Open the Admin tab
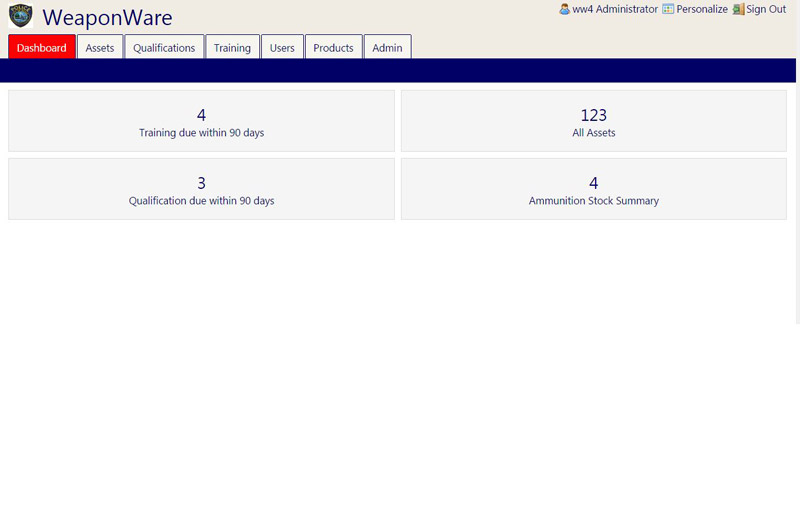 387,47
